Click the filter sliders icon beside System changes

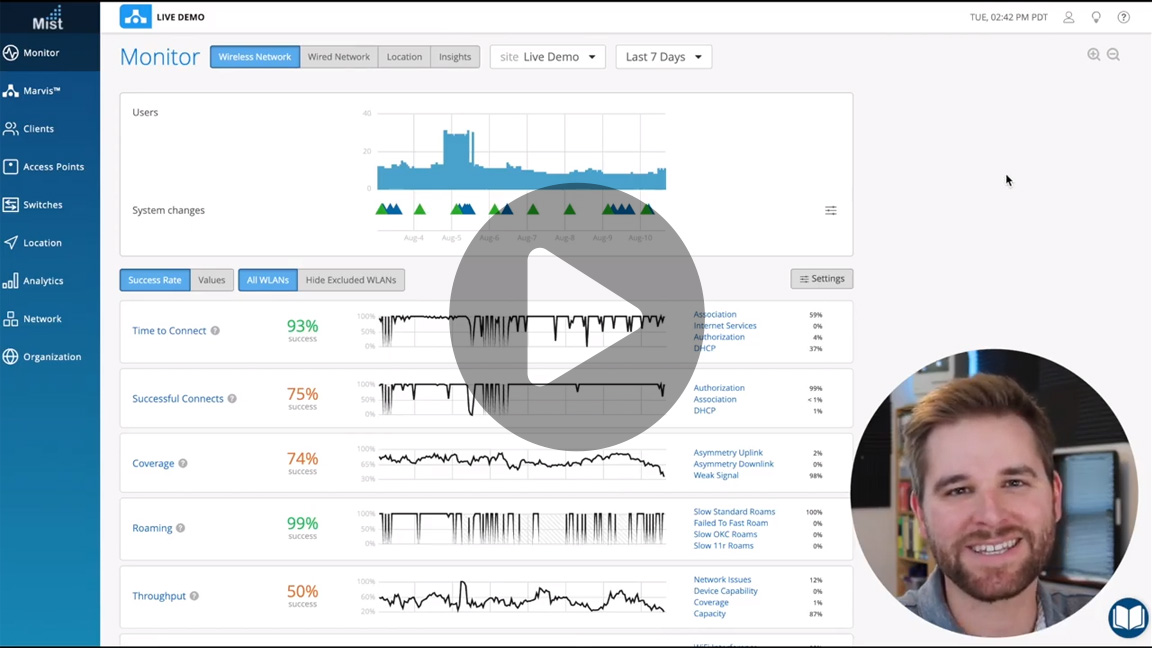pyautogui.click(x=830, y=211)
